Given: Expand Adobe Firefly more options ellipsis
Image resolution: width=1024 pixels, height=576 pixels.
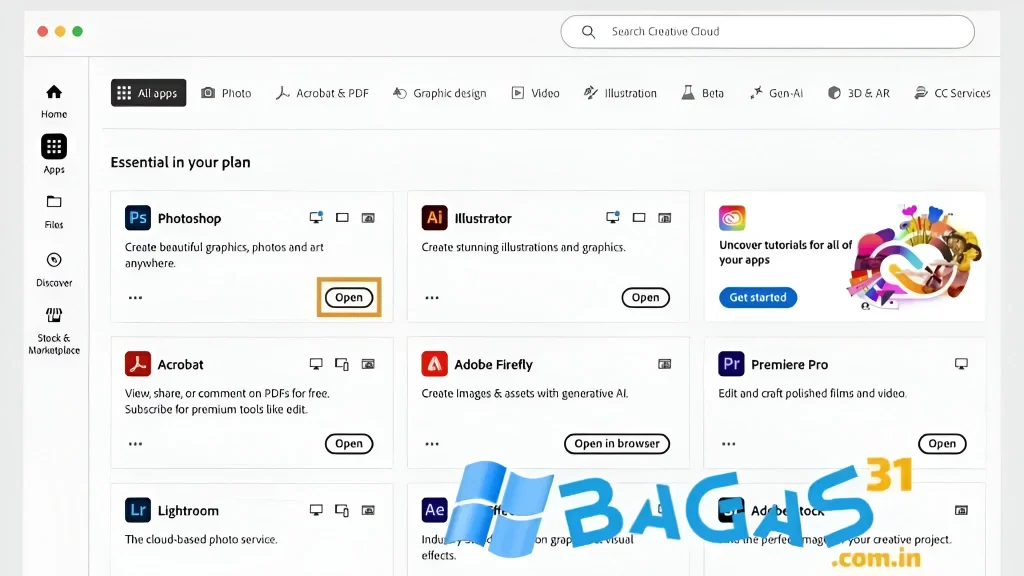Looking at the screenshot, I should pos(432,444).
